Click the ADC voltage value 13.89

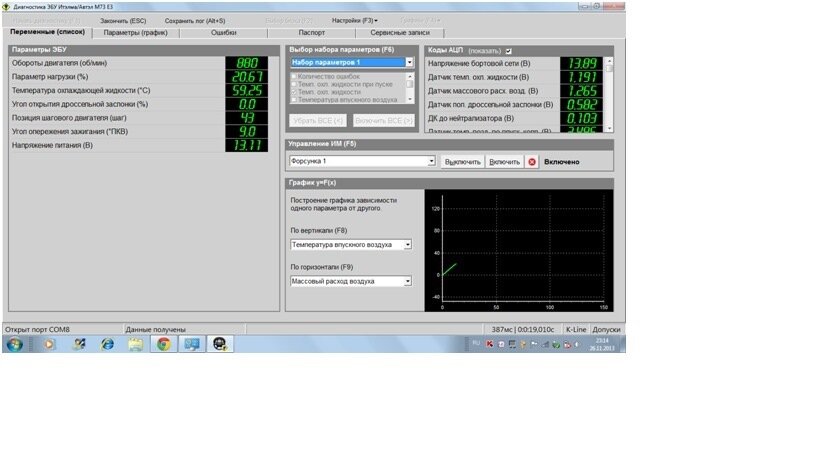tap(581, 63)
